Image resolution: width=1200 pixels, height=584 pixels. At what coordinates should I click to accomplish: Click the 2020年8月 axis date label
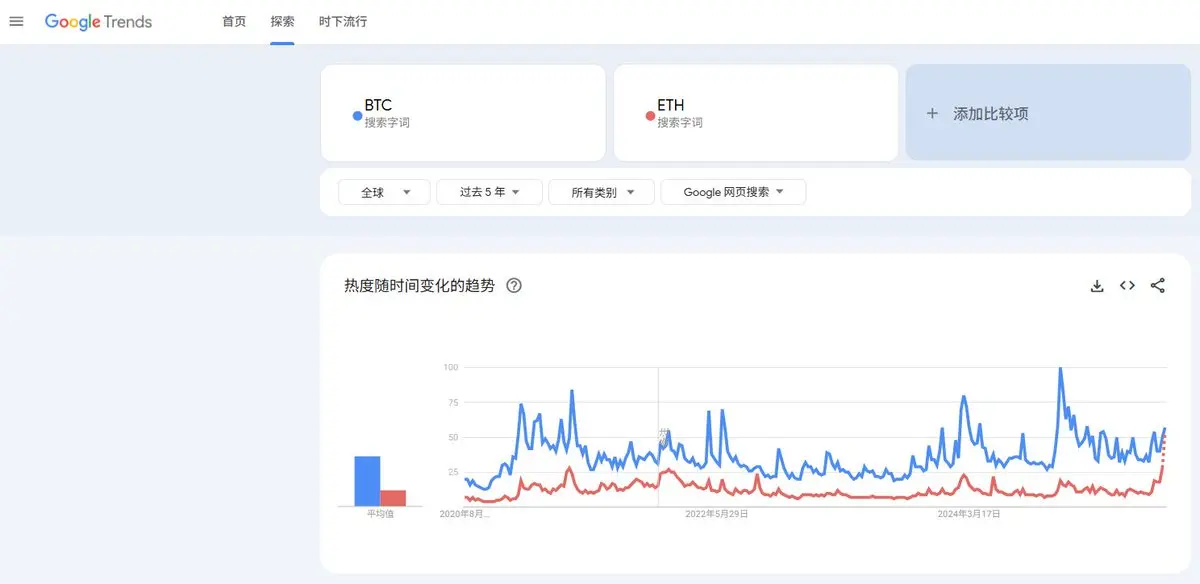[465, 514]
